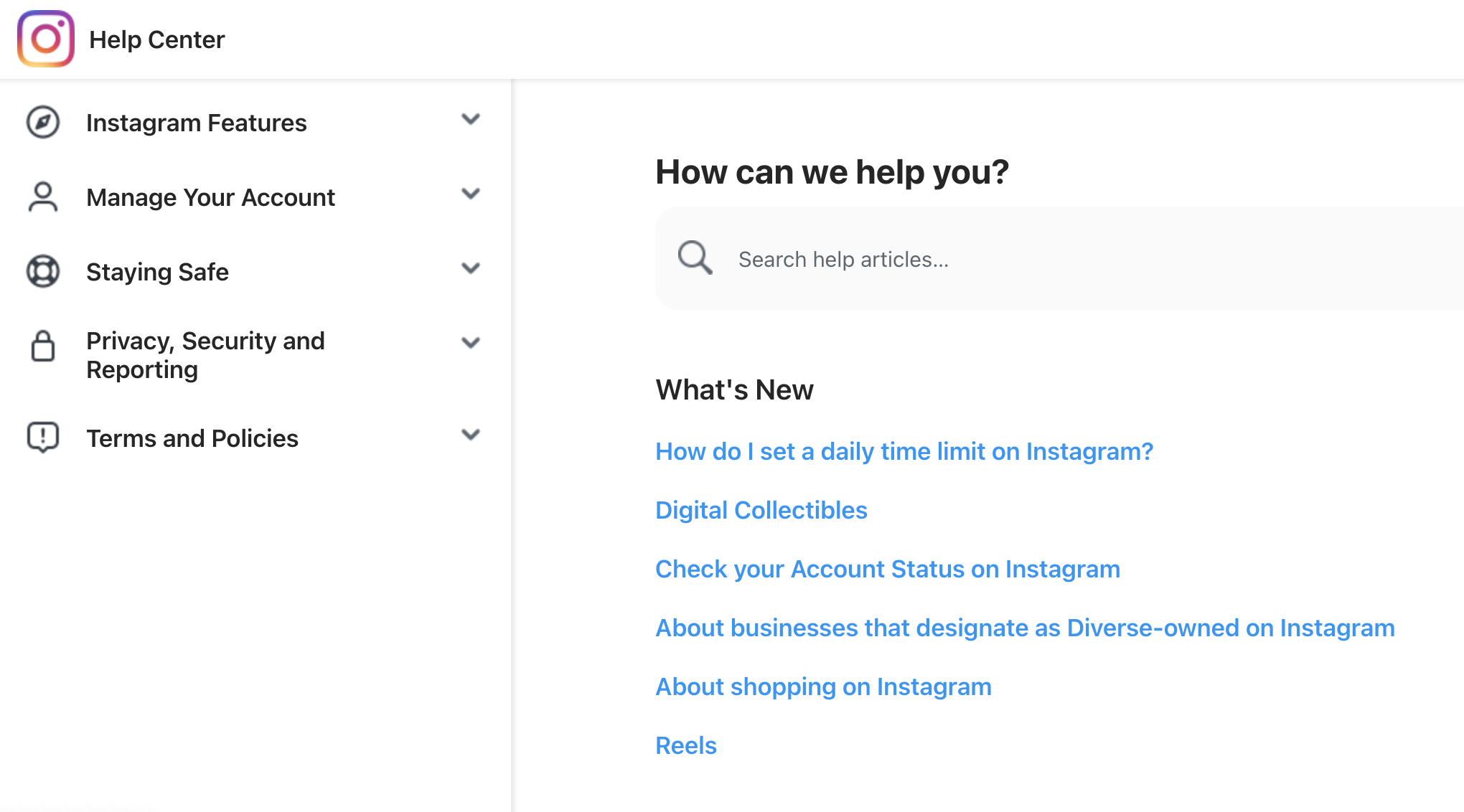Click the person icon for Manage Your Account
The image size is (1464, 812).
[x=42, y=197]
